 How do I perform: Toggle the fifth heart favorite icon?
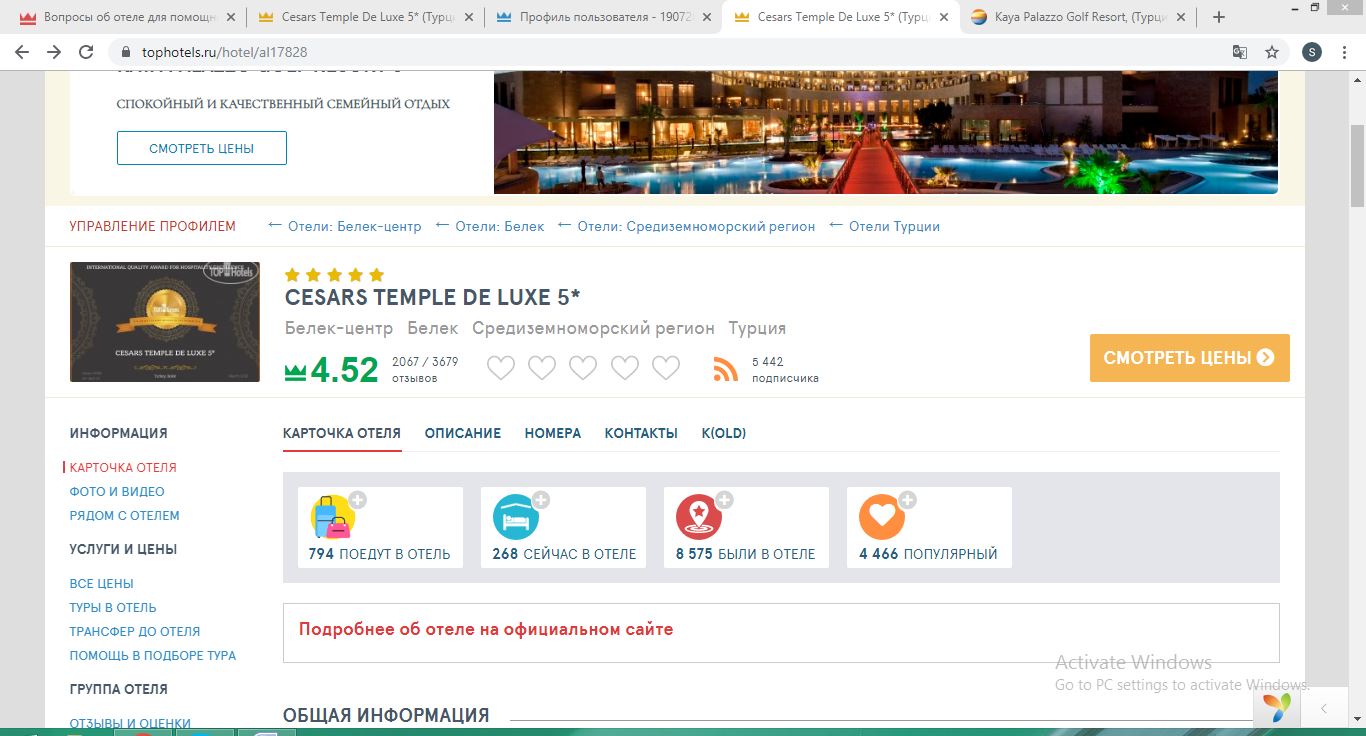click(666, 368)
